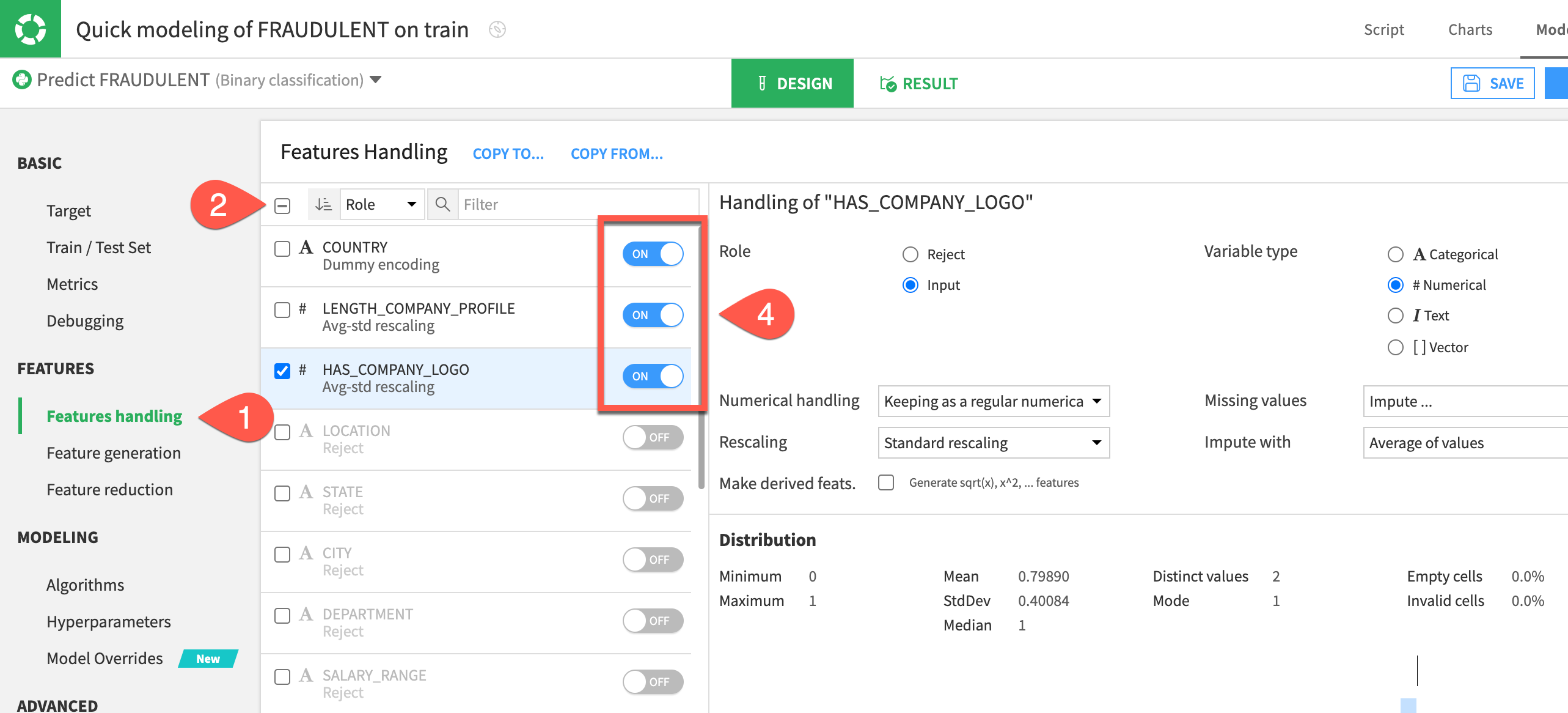Click the Filter text input field
Image resolution: width=1568 pixels, height=713 pixels.
tap(574, 204)
